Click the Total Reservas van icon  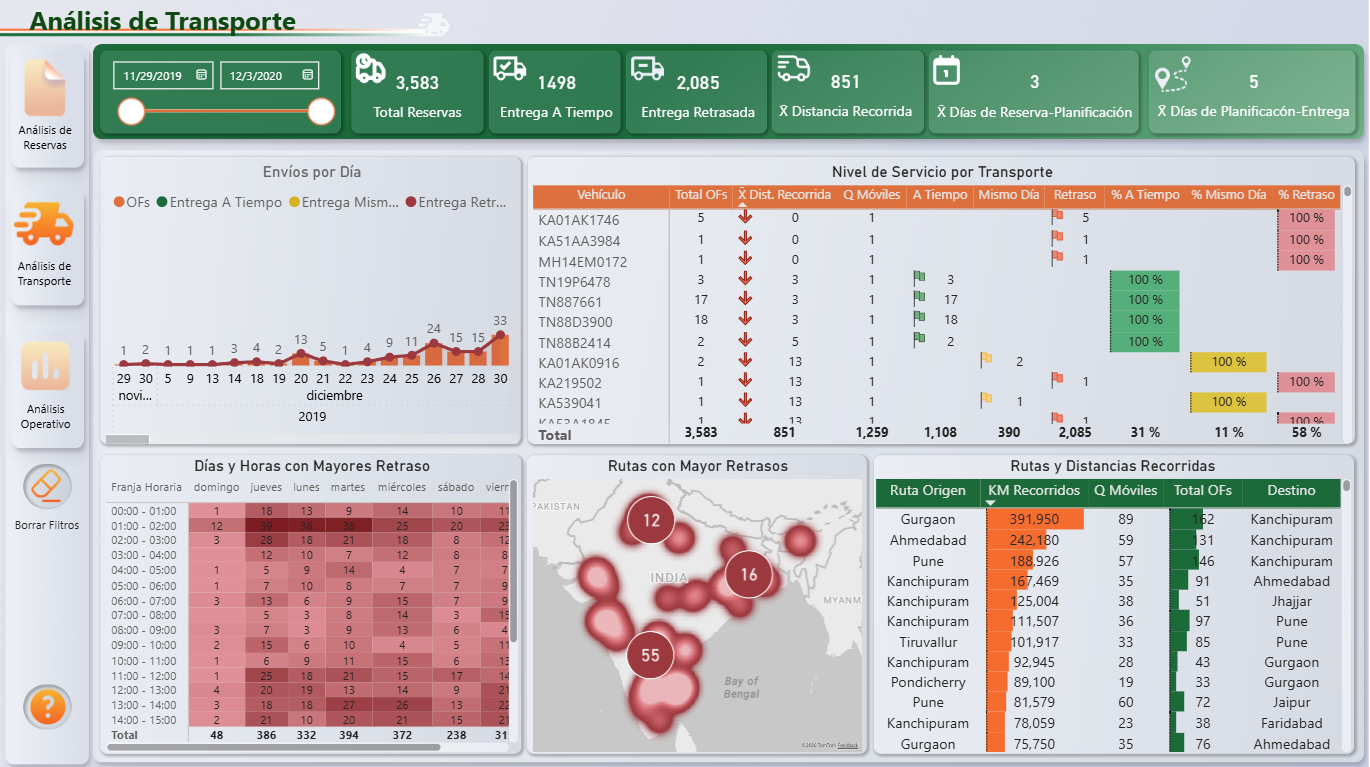[371, 69]
